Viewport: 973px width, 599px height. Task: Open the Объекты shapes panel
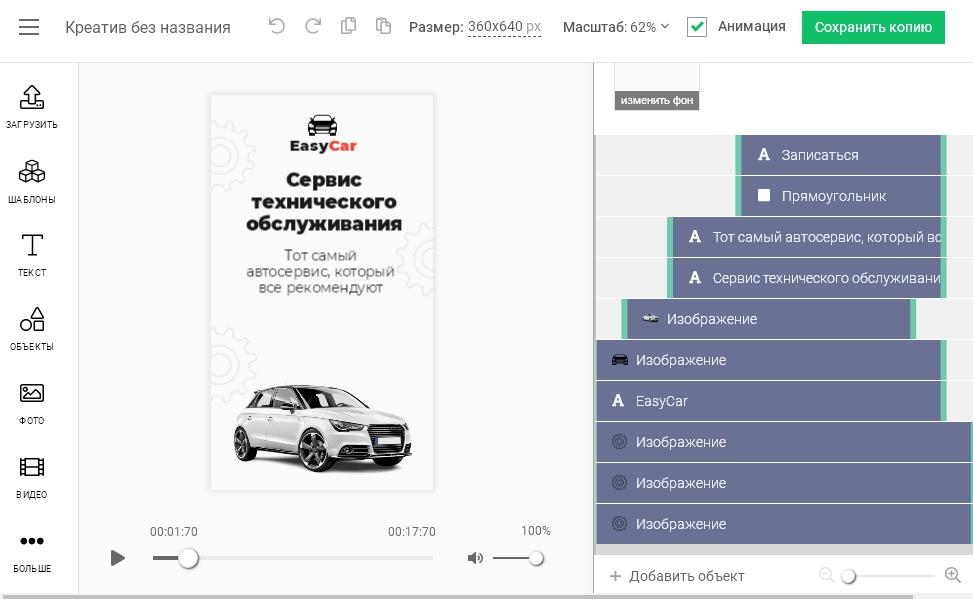click(32, 328)
